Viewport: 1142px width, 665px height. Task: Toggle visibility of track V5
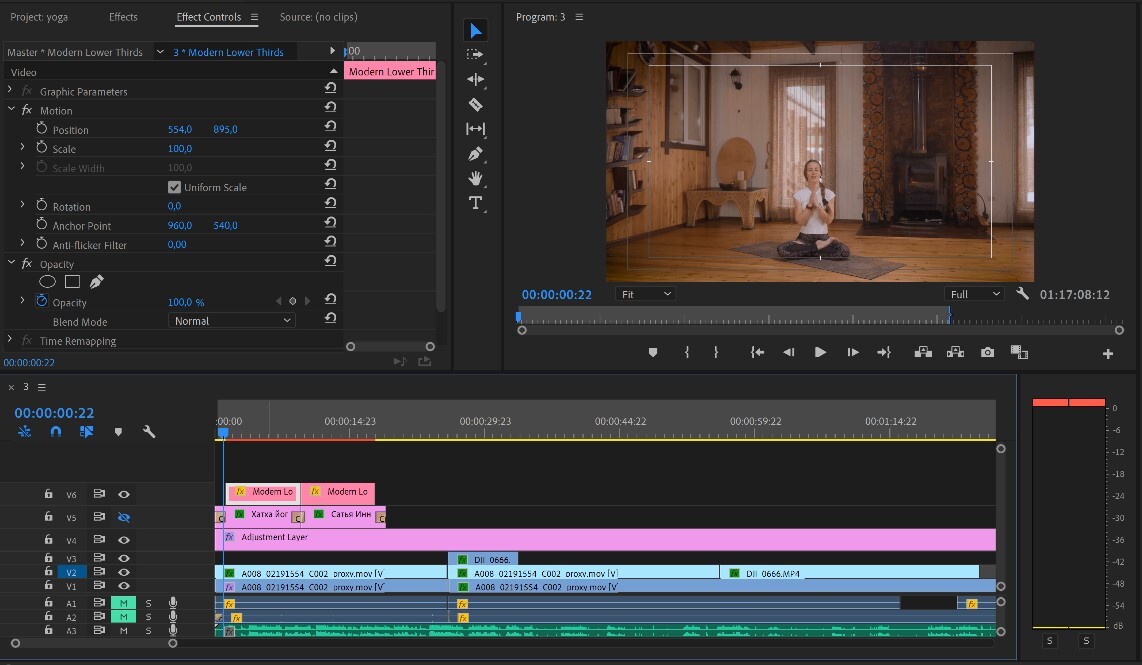click(x=124, y=517)
